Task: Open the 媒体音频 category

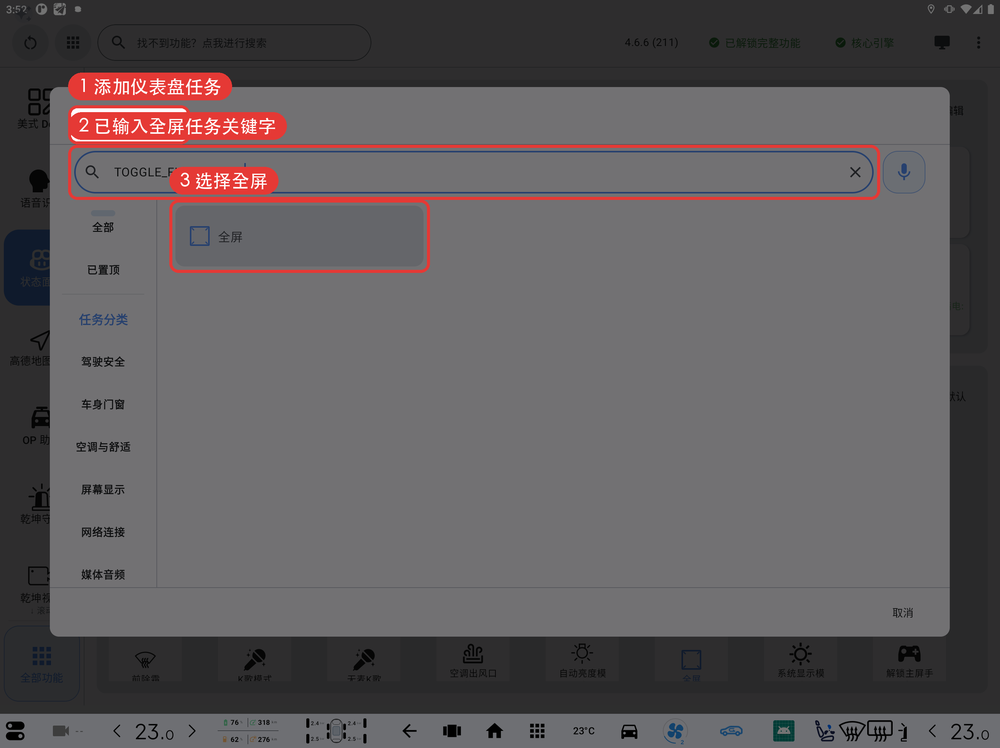Action: coord(103,575)
